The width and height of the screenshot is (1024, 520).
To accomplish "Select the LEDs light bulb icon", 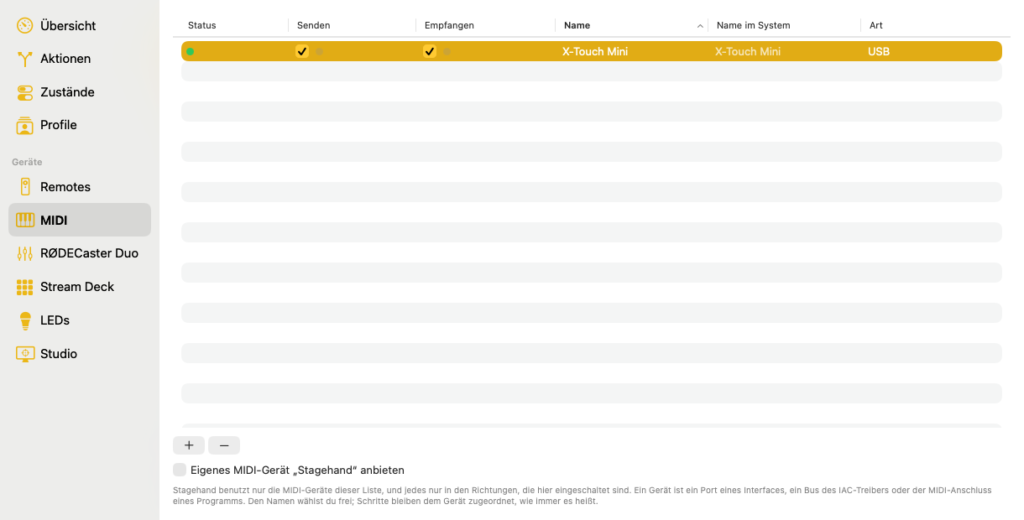I will 25,320.
